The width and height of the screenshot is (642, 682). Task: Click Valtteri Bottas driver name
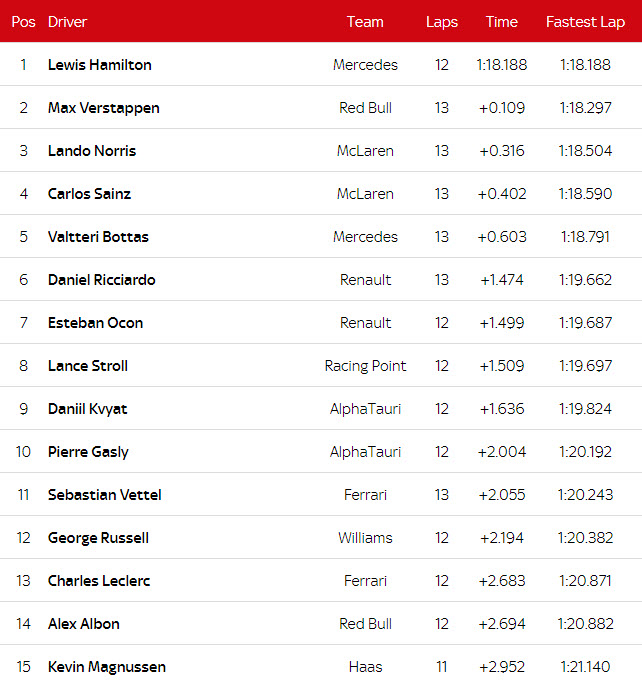point(98,237)
